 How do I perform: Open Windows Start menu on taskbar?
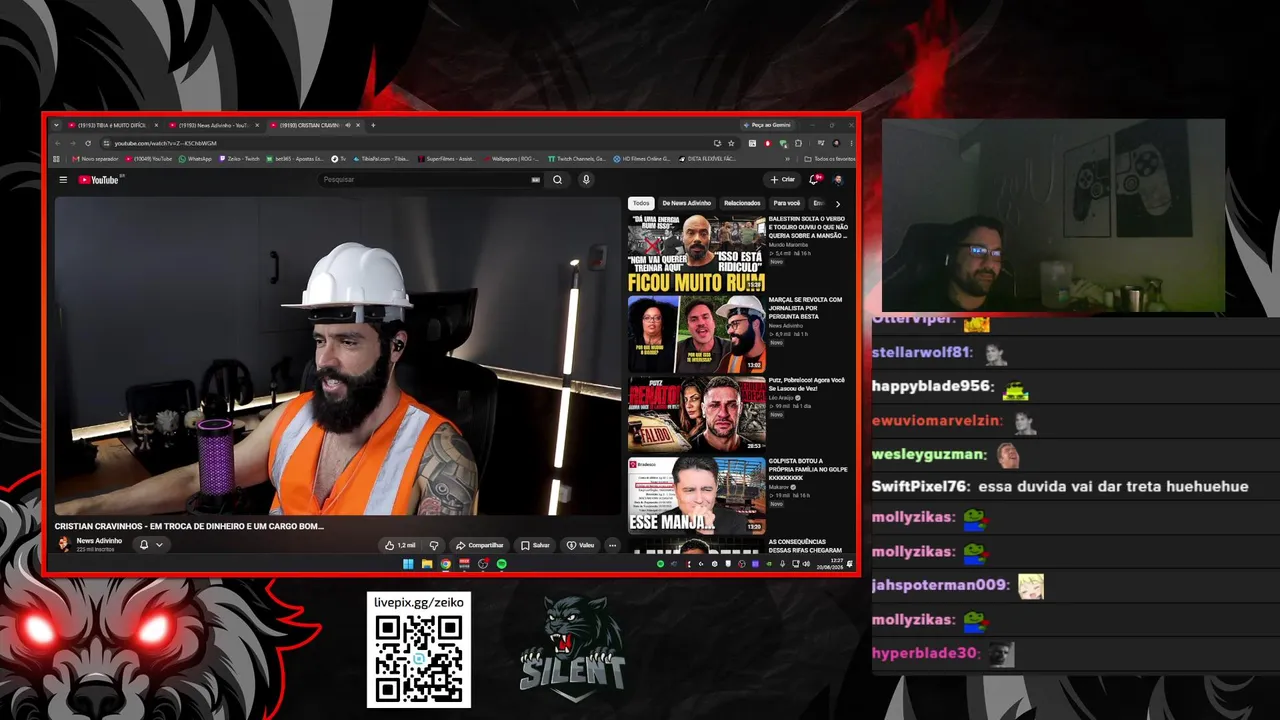408,564
